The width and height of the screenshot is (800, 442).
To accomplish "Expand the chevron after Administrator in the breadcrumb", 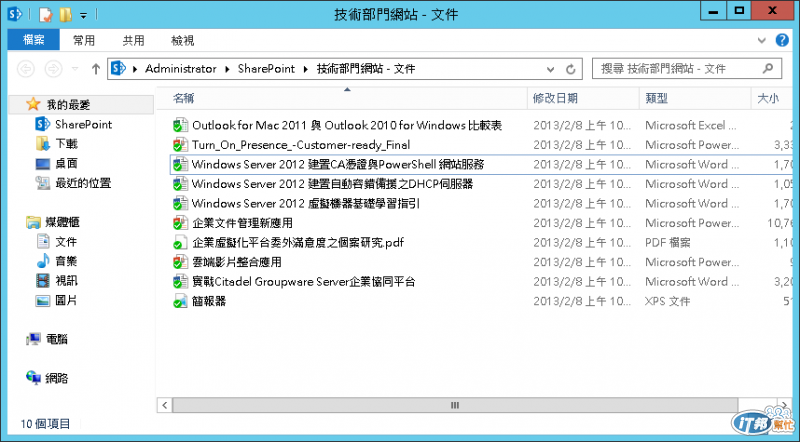I will [x=227, y=69].
